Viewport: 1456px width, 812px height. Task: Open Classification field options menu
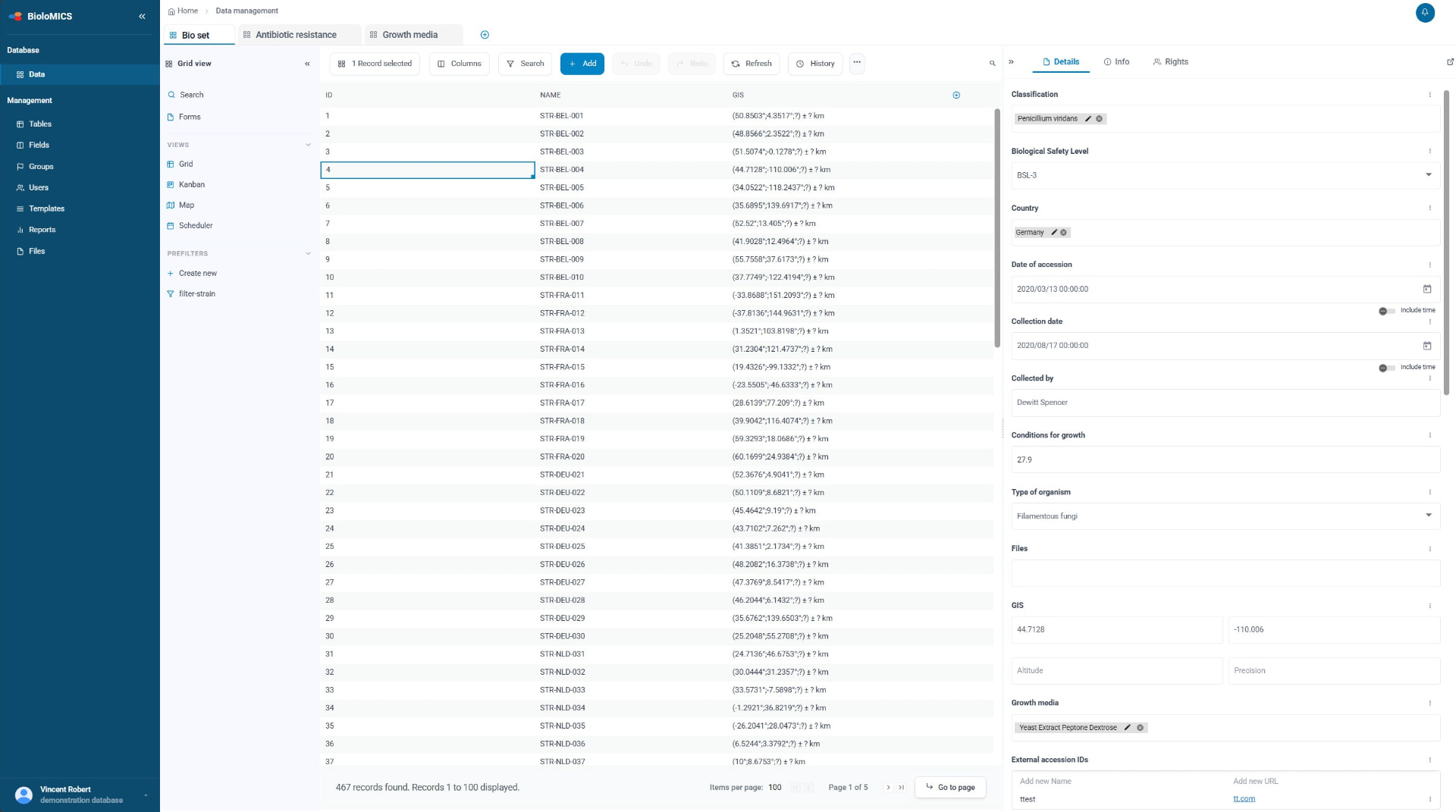click(1430, 95)
